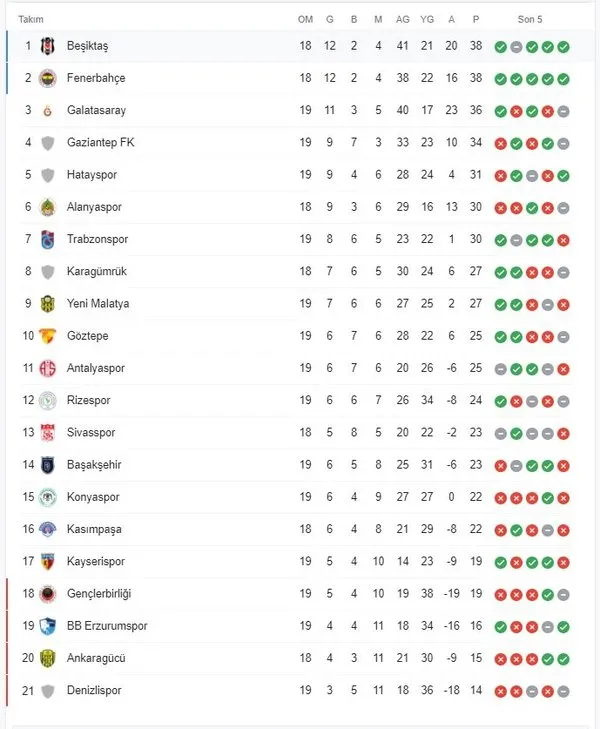This screenshot has height=729, width=600.
Task: Click the Beşiktaş club crest icon
Action: [x=47, y=46]
